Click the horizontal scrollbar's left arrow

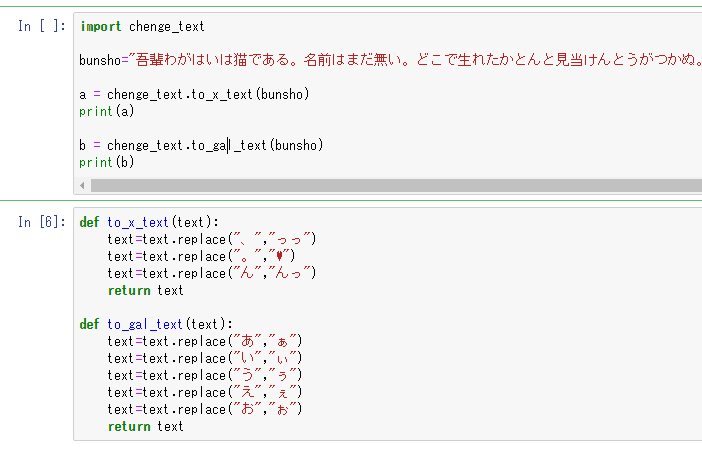[x=82, y=185]
